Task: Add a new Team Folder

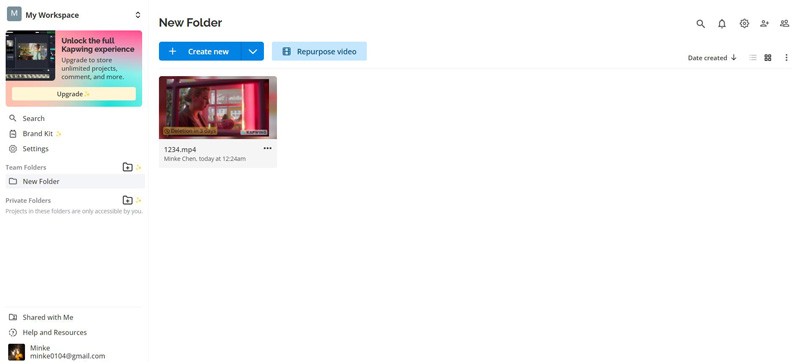Action: tap(128, 167)
